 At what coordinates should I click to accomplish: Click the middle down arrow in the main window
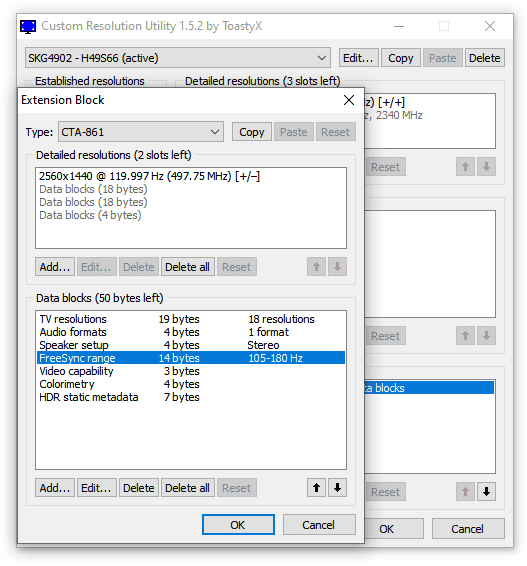click(486, 336)
